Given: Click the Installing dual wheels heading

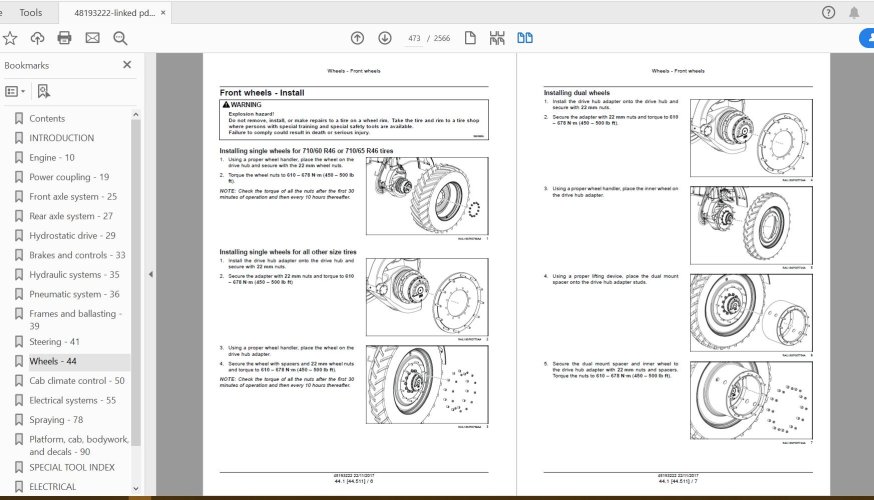Looking at the screenshot, I should 577,93.
